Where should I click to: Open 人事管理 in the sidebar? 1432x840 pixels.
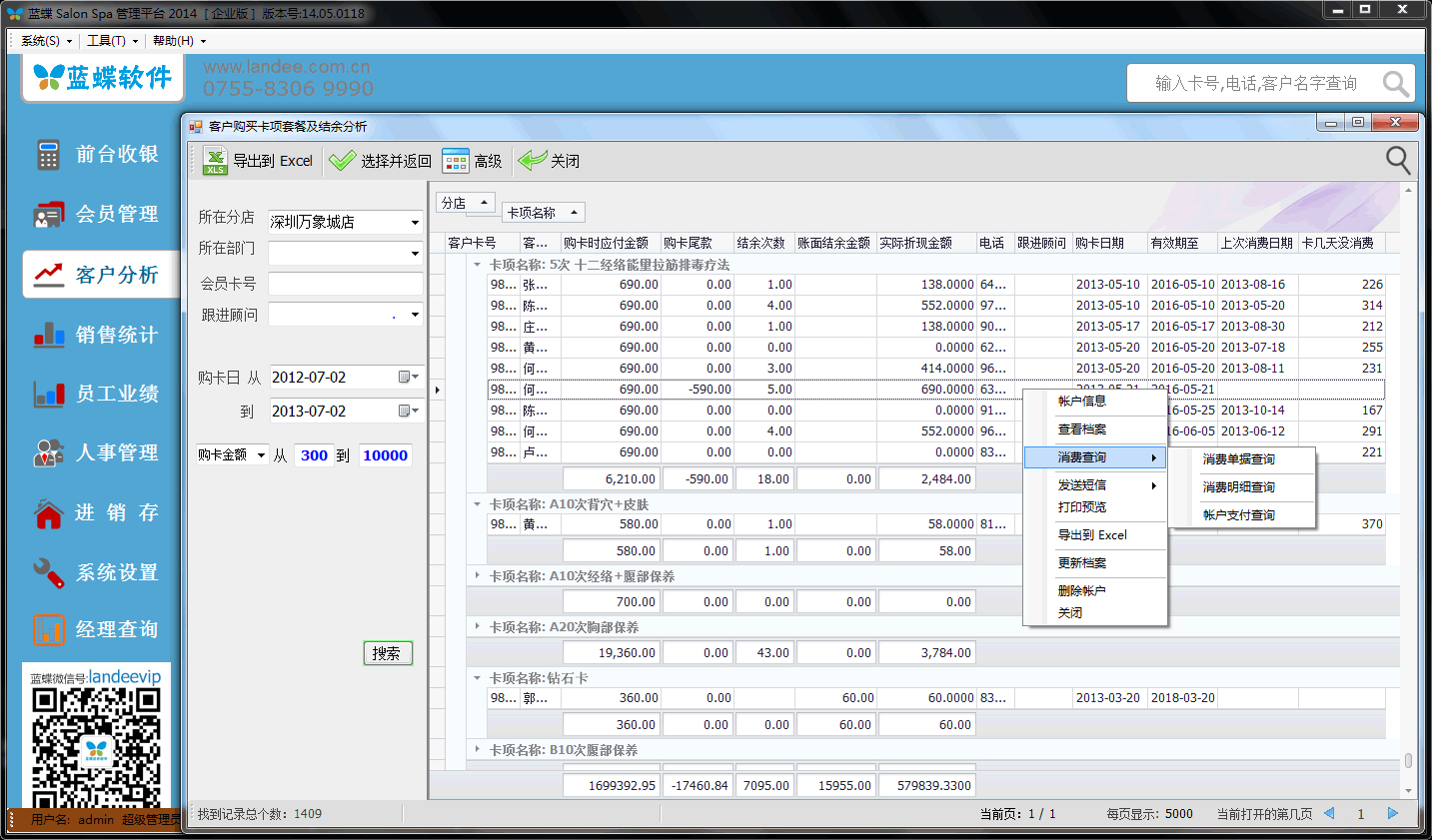click(96, 452)
